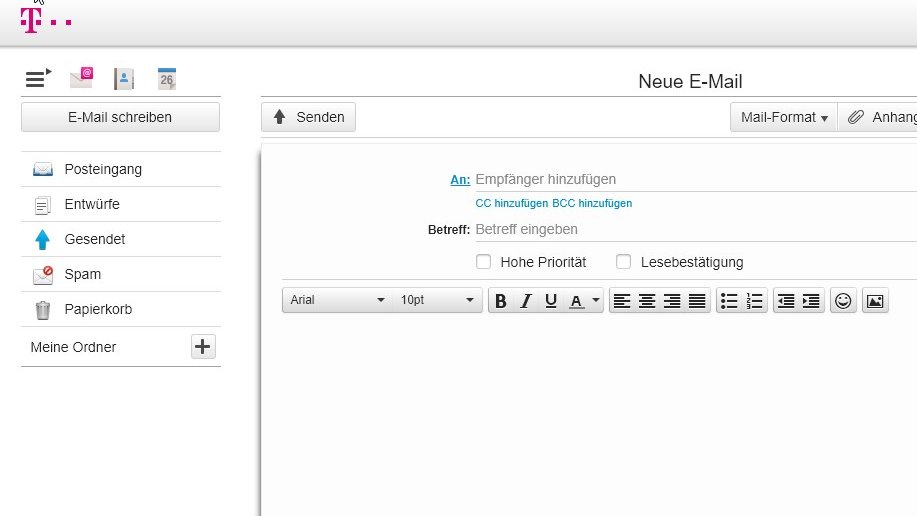The height and width of the screenshot is (516, 917).
Task: Go to the Entwürfe folder
Action: (x=92, y=204)
